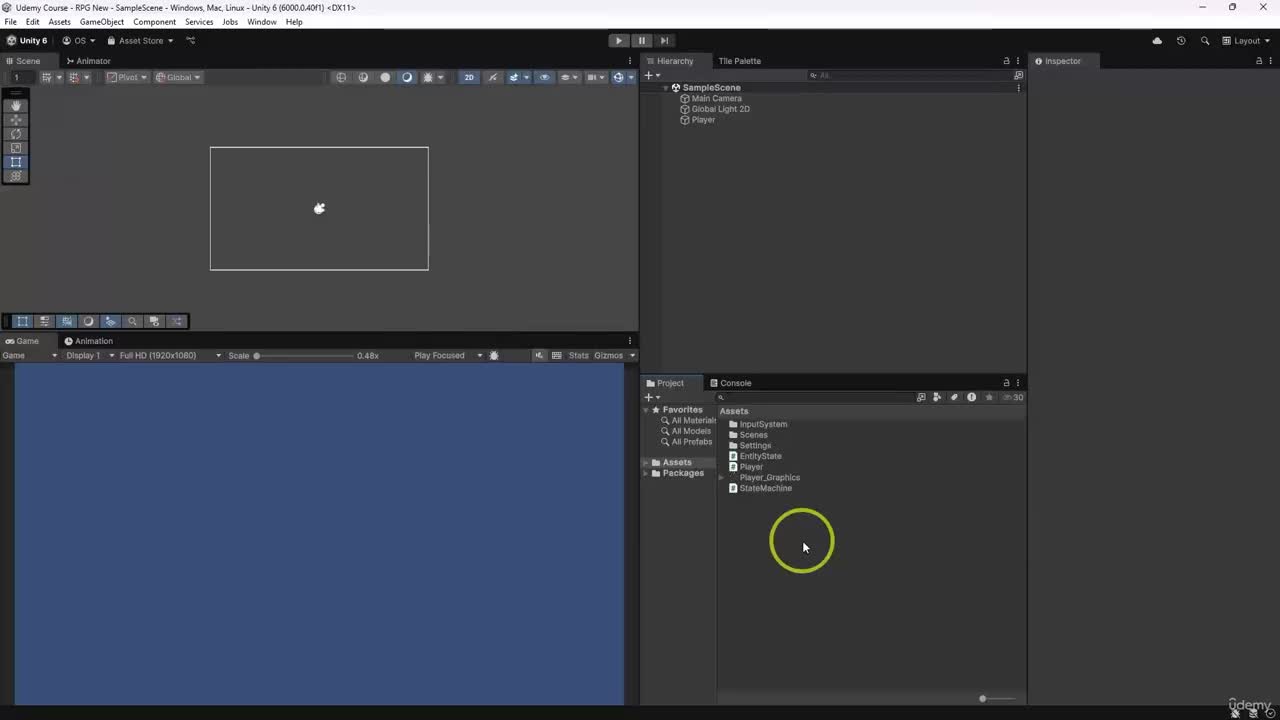Click the Pause button
Viewport: 1280px width, 720px height.
[x=642, y=41]
